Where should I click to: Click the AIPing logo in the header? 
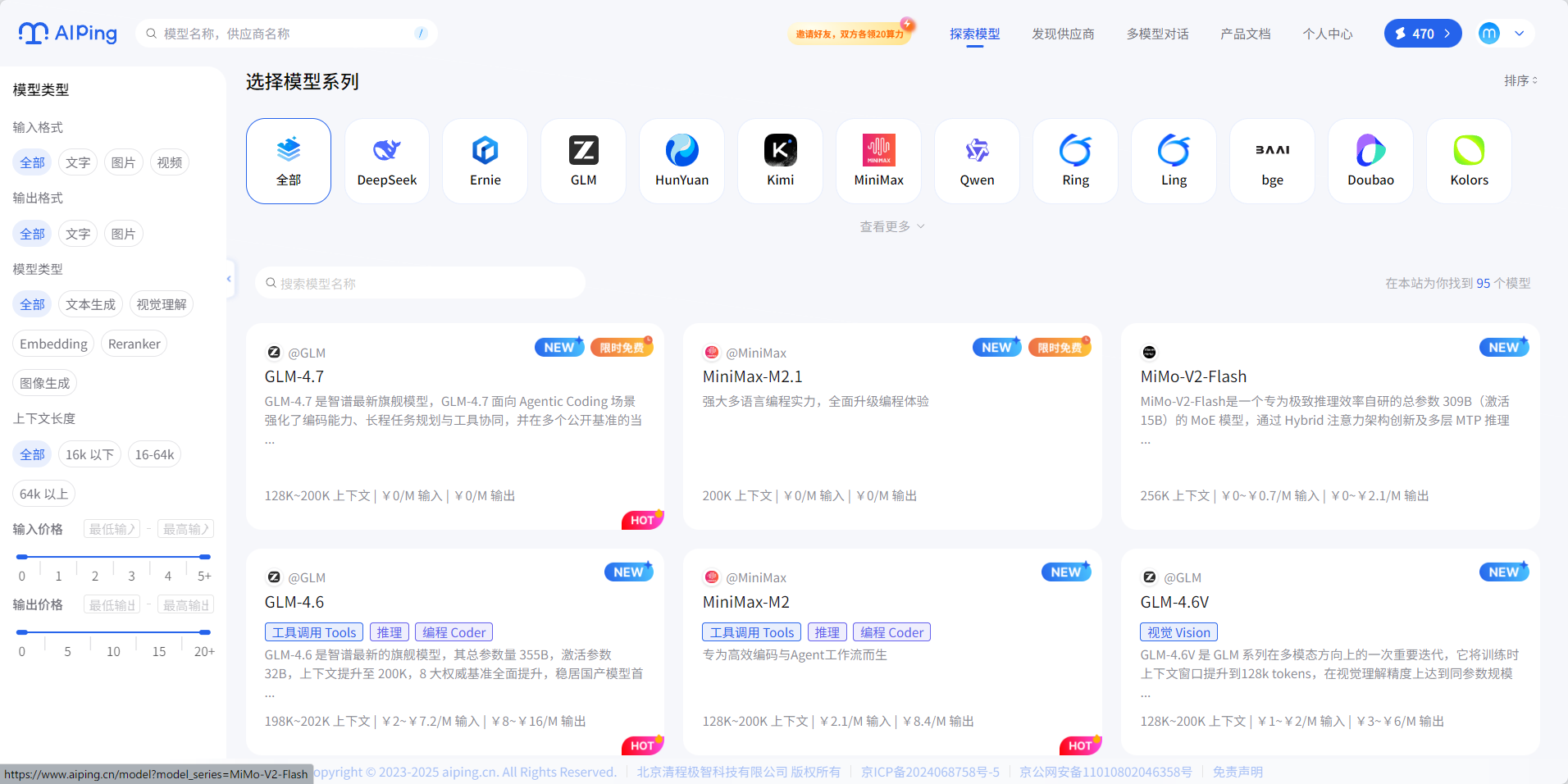click(x=67, y=33)
